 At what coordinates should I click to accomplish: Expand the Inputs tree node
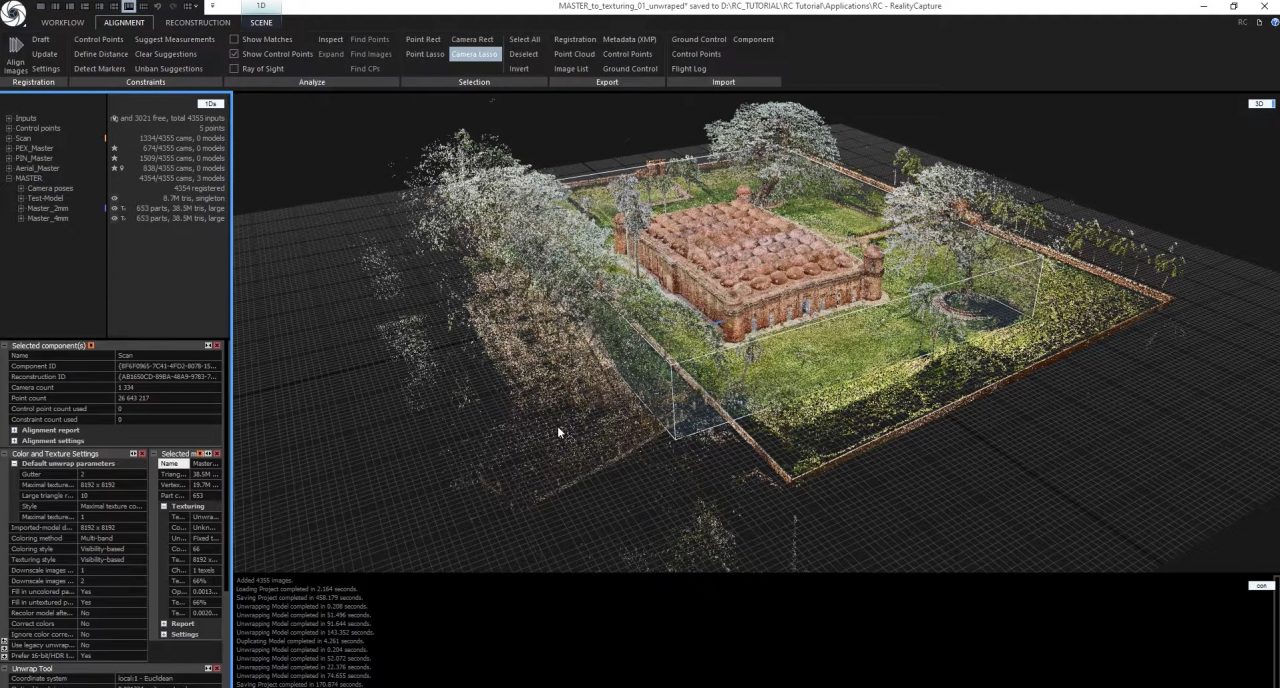pos(9,118)
